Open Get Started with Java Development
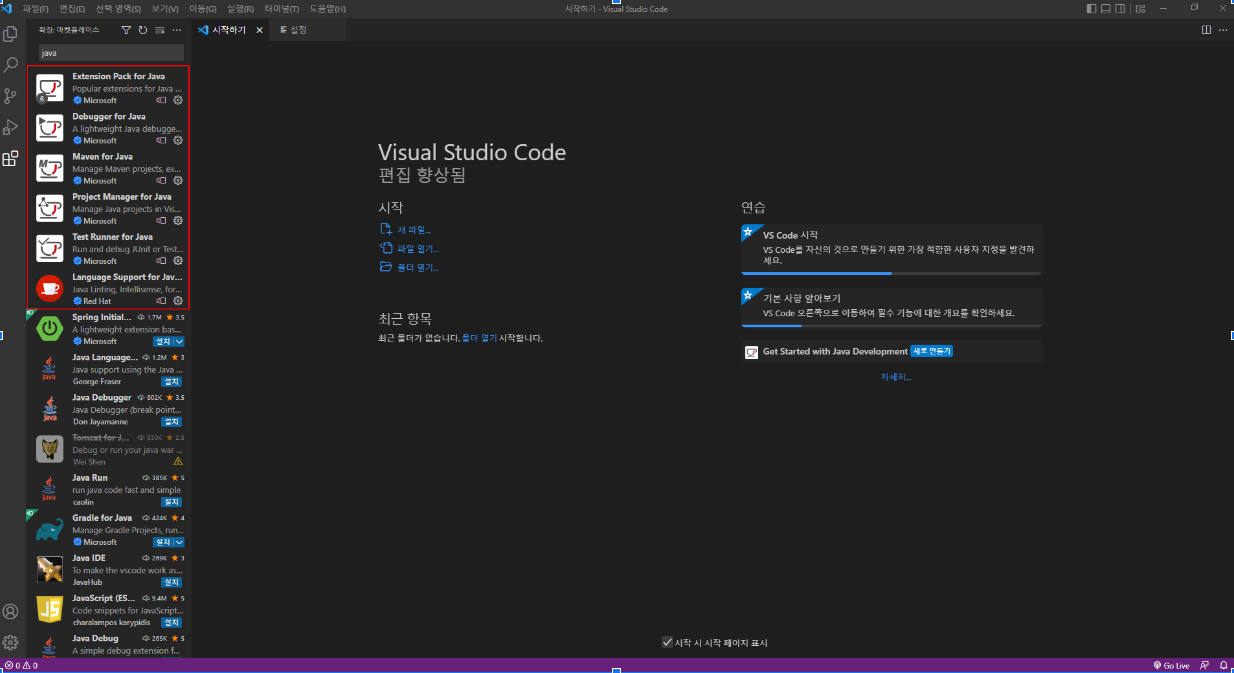 pyautogui.click(x=891, y=352)
